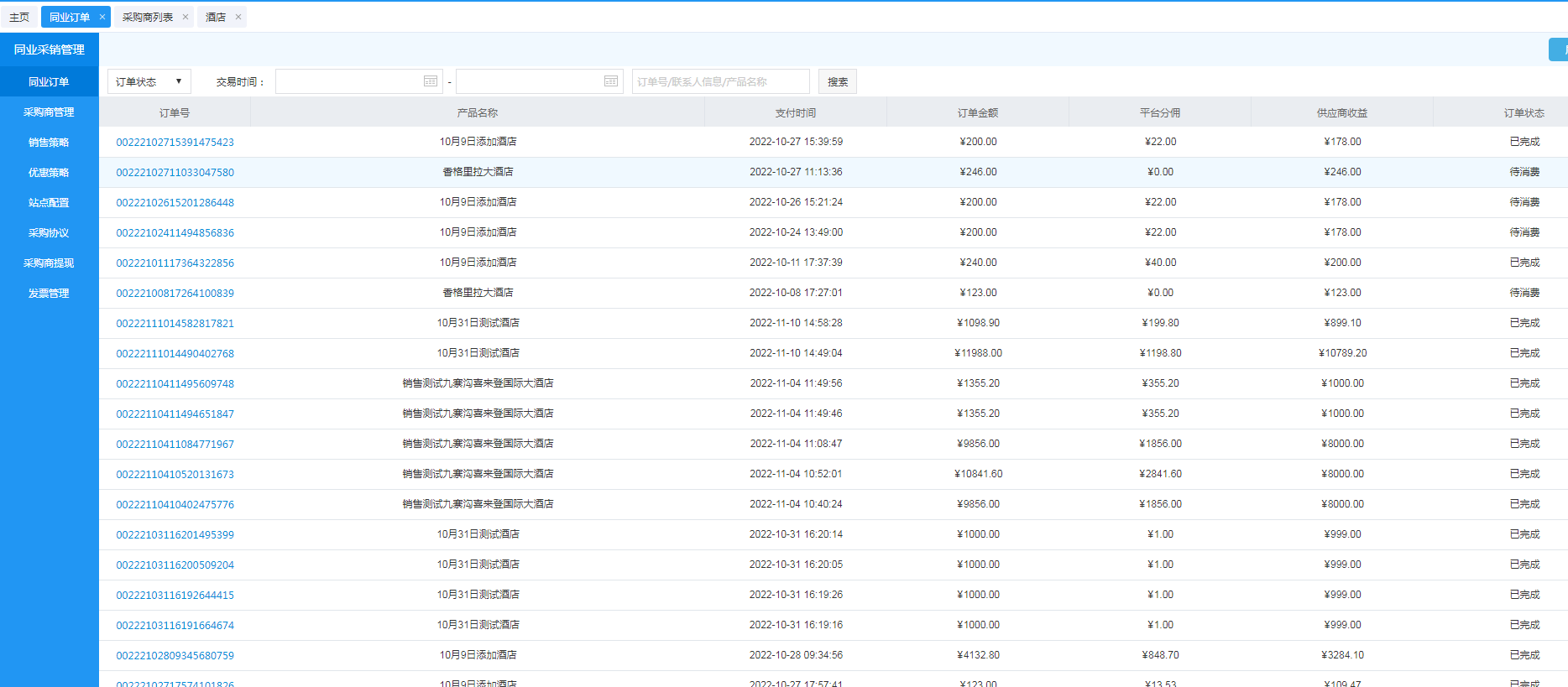Open 采购商提现 sidebar item

click(x=49, y=263)
